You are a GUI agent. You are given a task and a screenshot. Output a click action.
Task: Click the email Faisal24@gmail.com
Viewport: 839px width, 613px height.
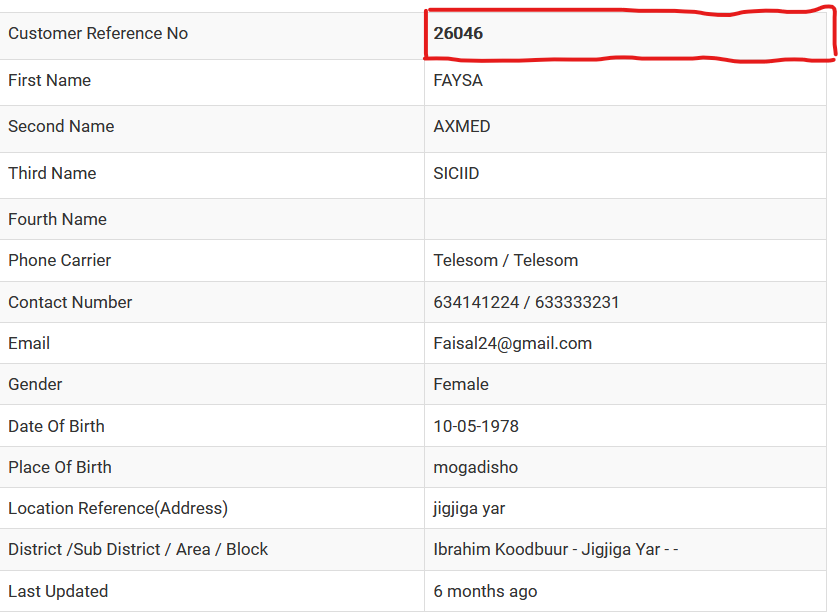click(513, 343)
